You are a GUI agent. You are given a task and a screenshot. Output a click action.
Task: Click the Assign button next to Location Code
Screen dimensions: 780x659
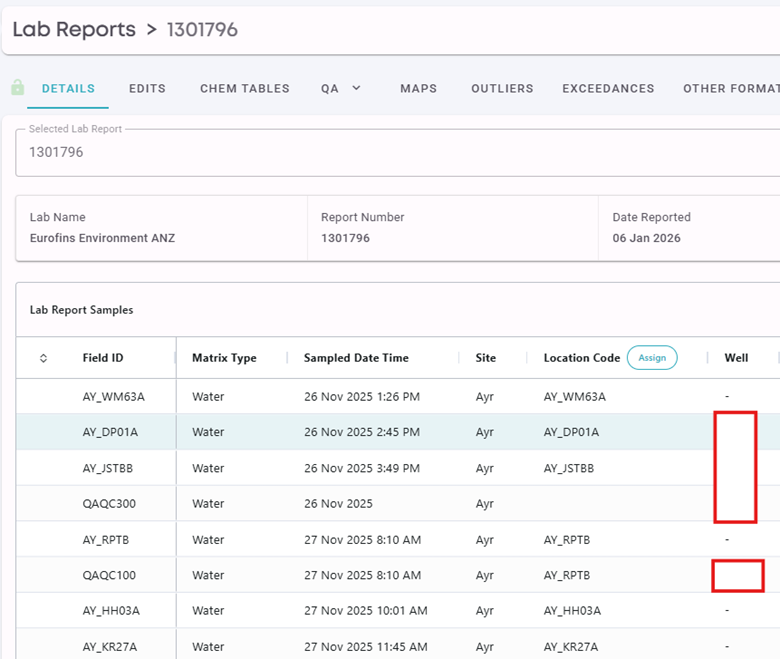(x=652, y=358)
